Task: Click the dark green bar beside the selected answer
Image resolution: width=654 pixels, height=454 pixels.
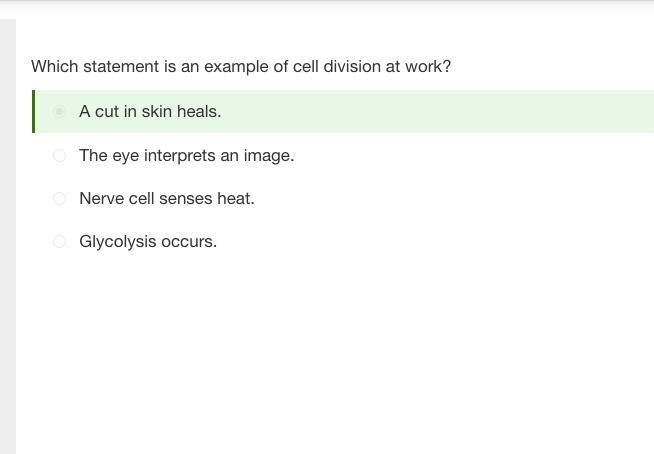Action: (33, 111)
